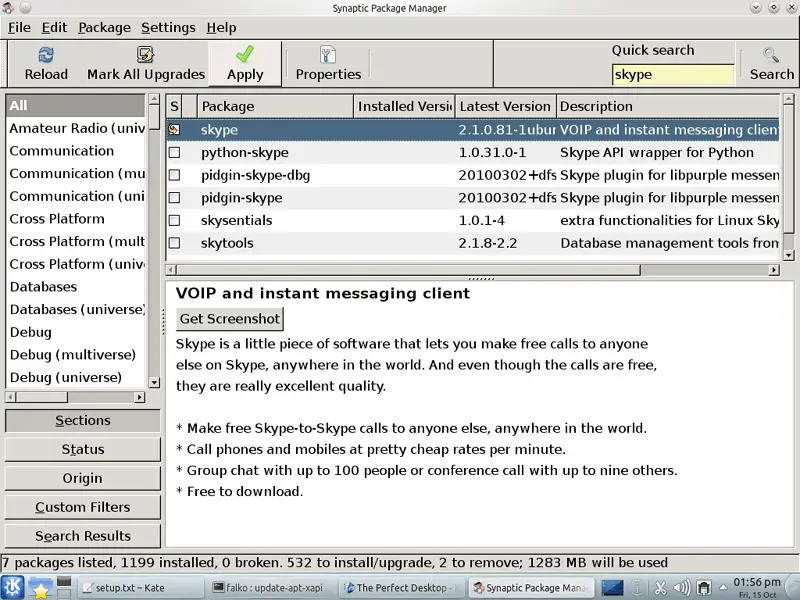Click the category list scroll down arrow
The image size is (800, 600).
point(154,382)
